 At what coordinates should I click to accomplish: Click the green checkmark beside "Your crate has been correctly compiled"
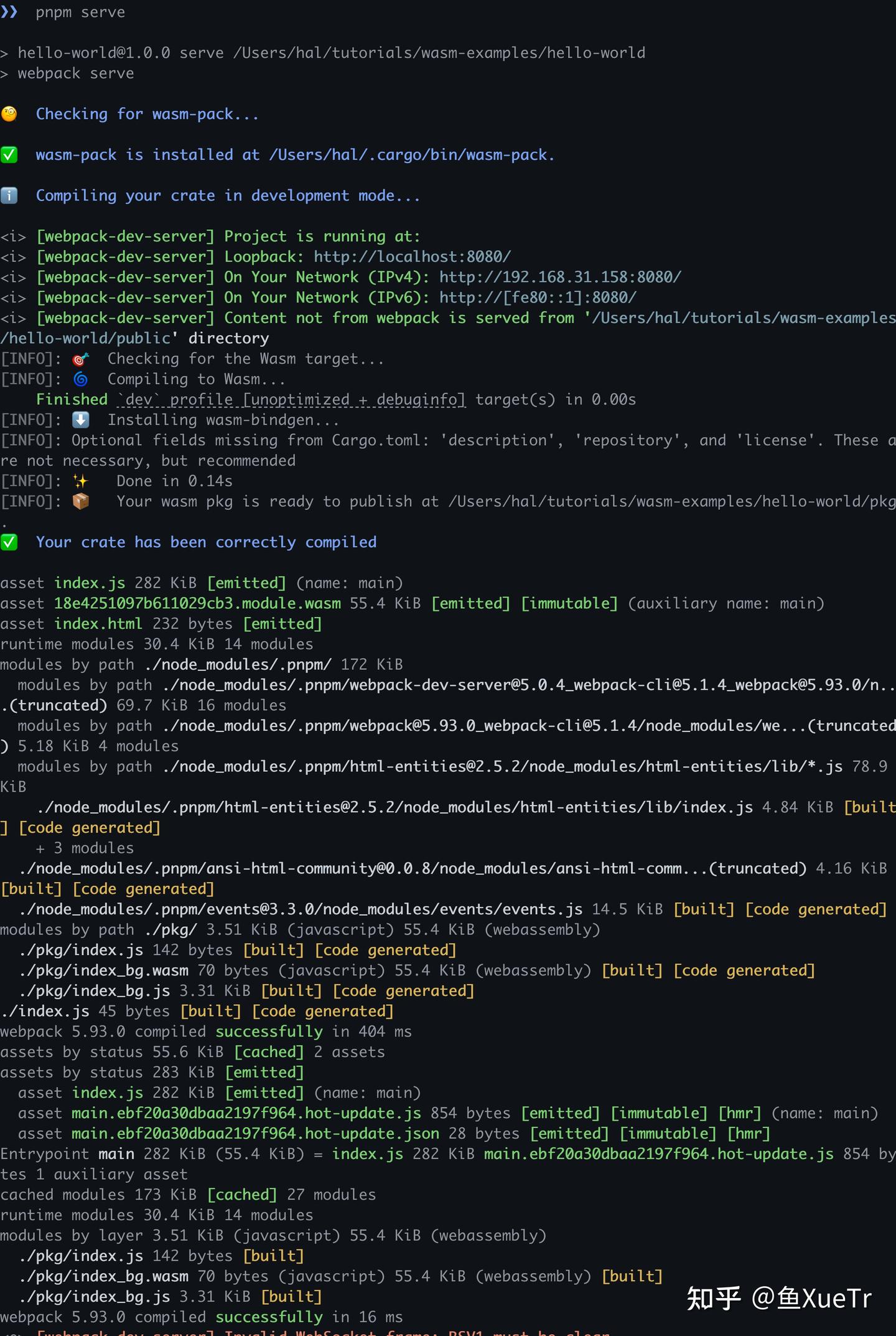coord(9,542)
